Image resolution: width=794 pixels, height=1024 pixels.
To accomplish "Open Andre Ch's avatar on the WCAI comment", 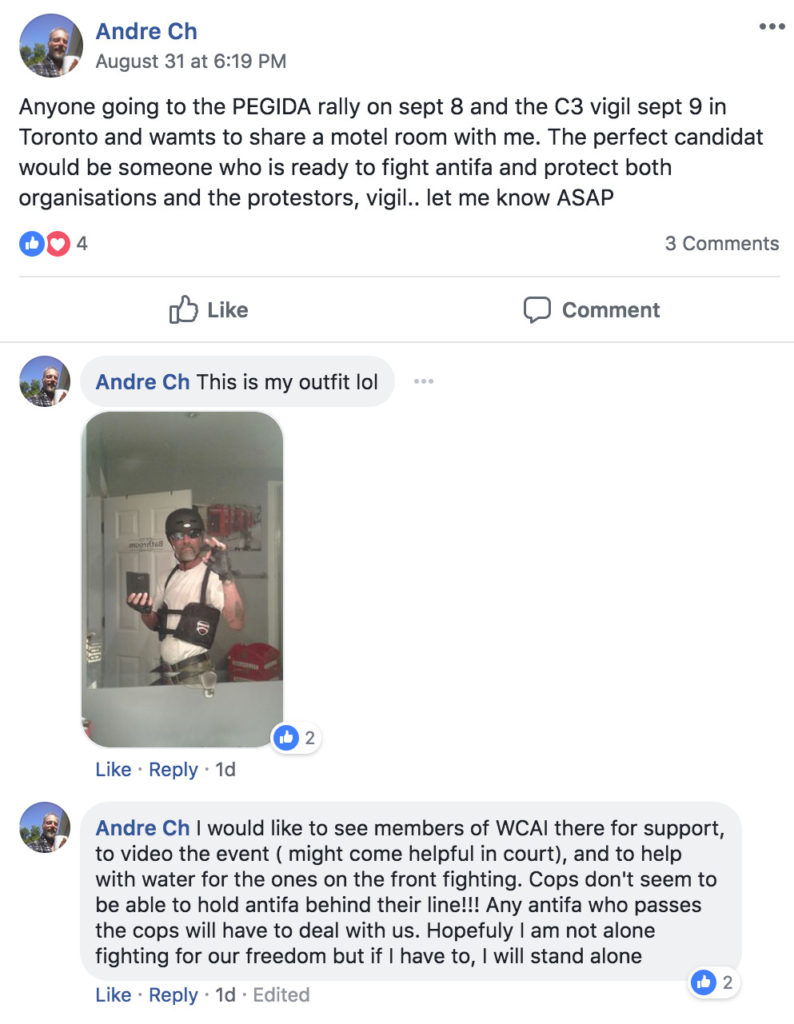I will 44,827.
